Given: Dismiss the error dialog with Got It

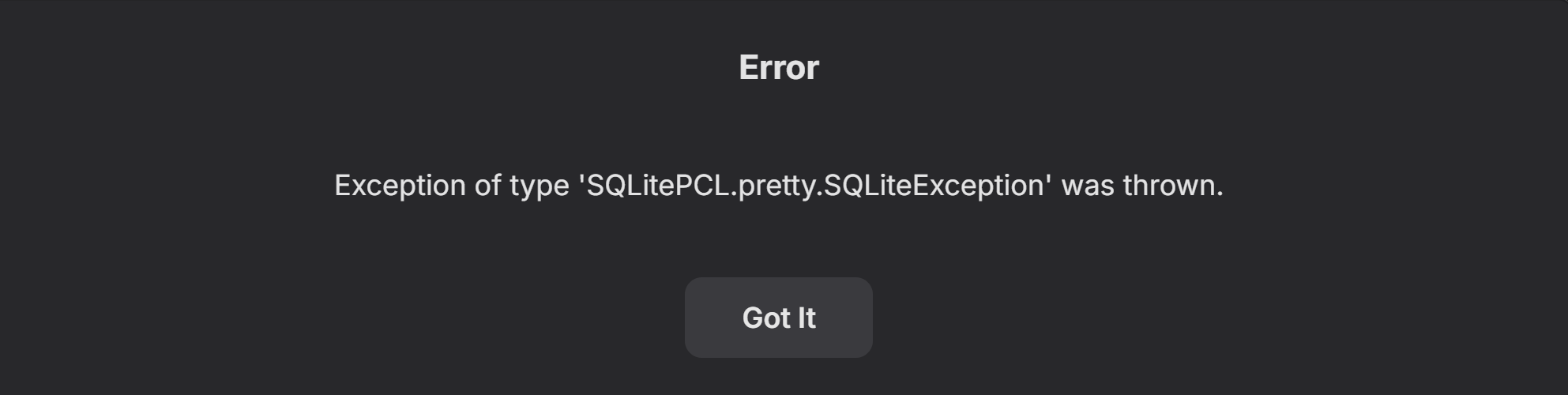Looking at the screenshot, I should point(778,318).
